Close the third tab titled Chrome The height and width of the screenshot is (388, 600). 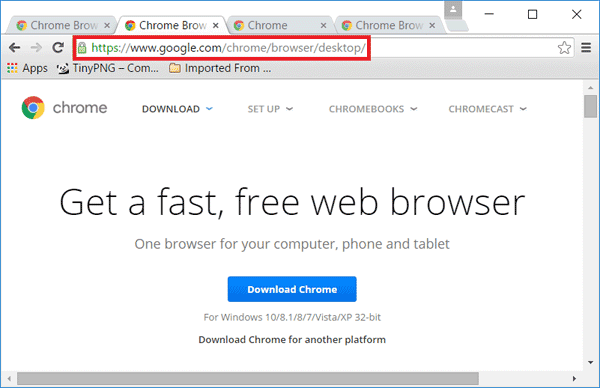(323, 25)
